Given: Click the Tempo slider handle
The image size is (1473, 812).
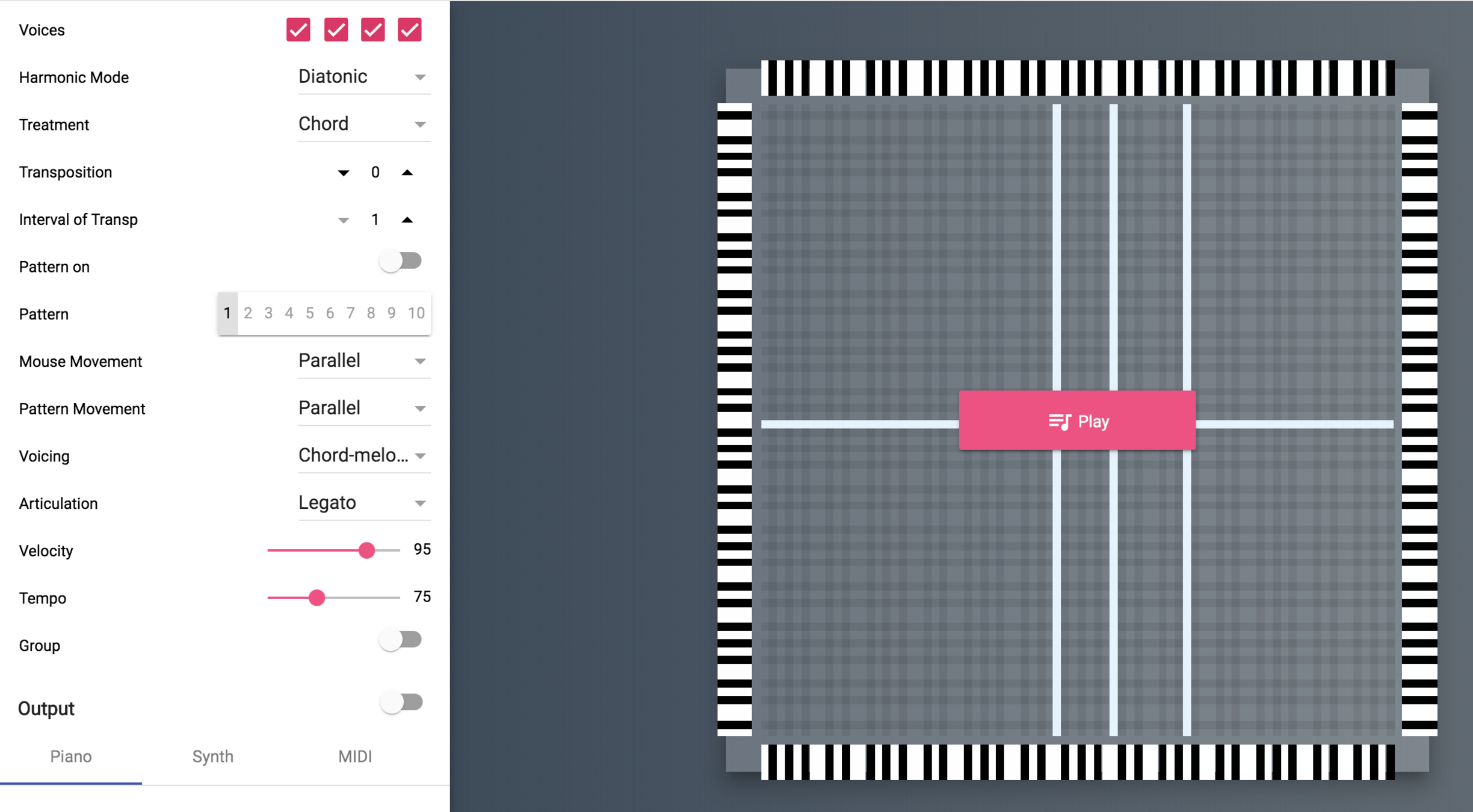Looking at the screenshot, I should (x=317, y=598).
